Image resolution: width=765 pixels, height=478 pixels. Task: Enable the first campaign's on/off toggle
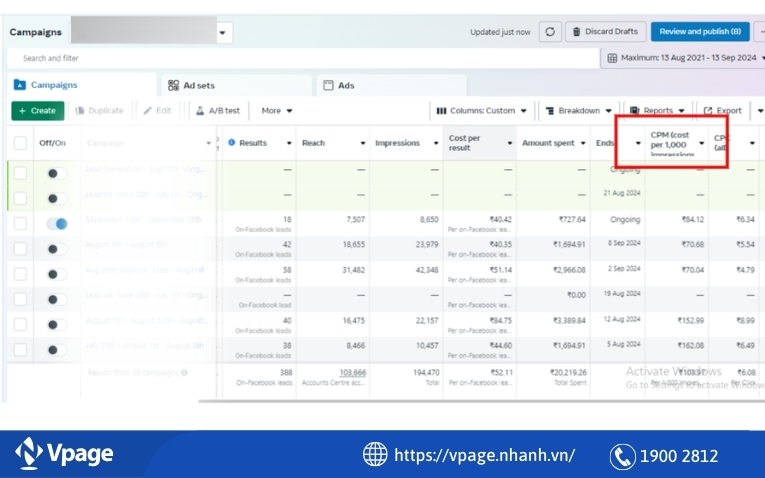click(57, 173)
